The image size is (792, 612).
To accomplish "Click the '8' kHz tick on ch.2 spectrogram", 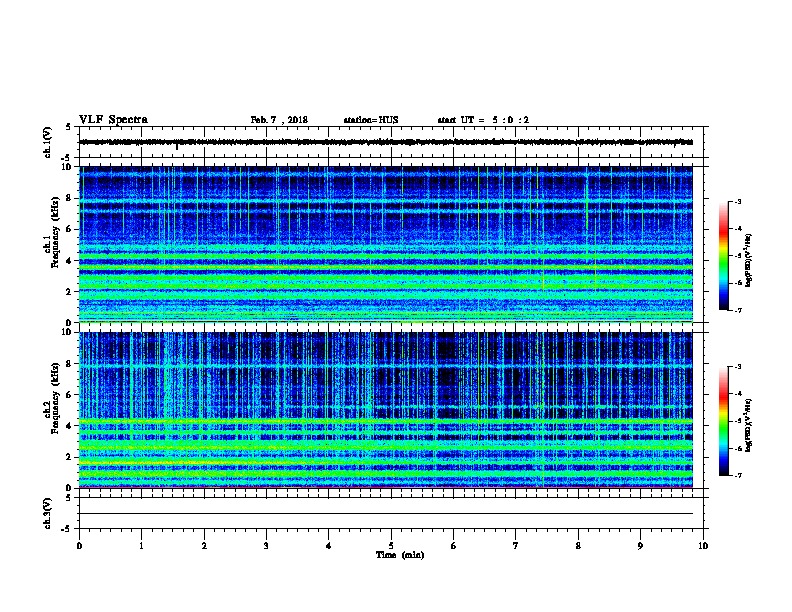I will [x=70, y=363].
